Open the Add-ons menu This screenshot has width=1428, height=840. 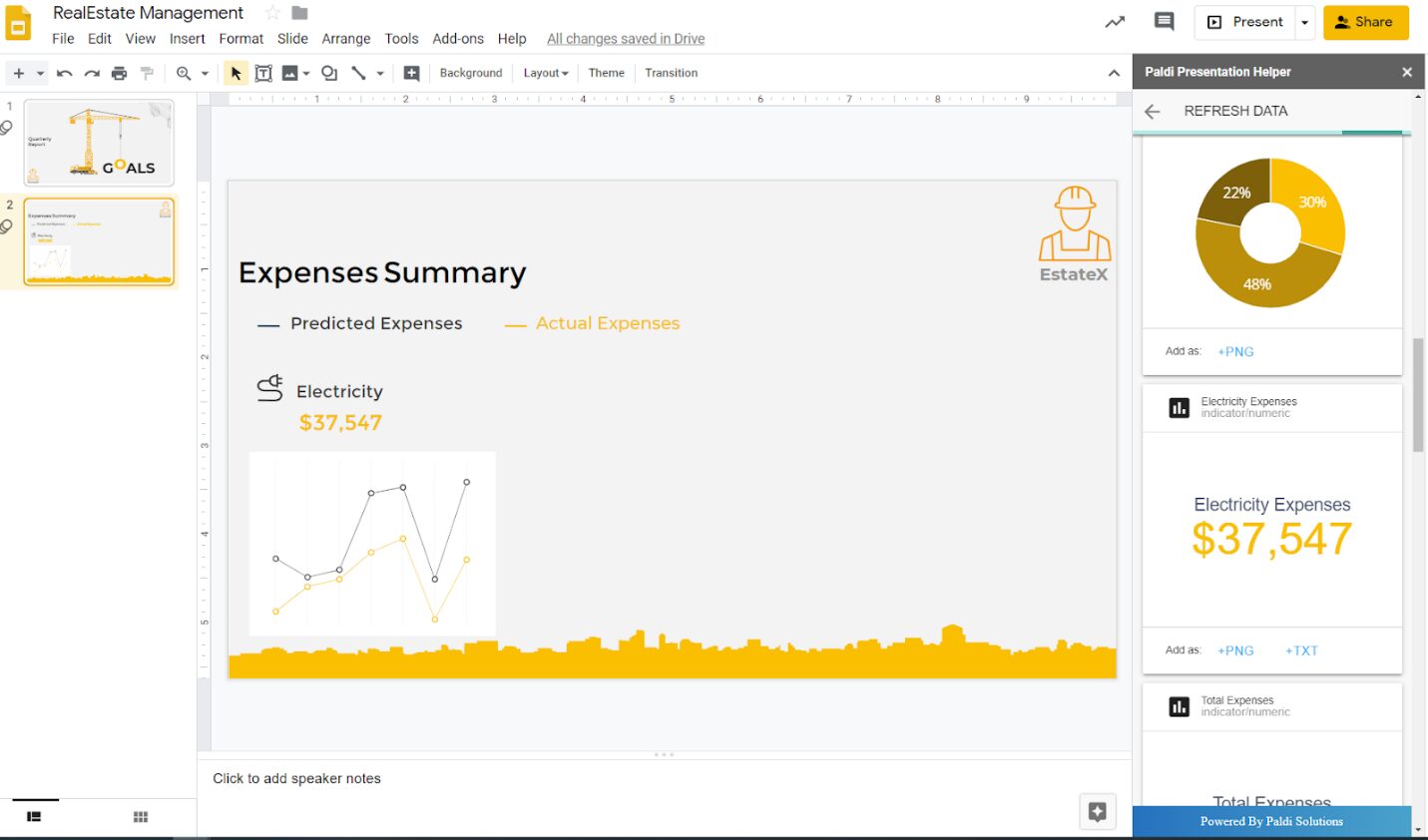[x=458, y=38]
